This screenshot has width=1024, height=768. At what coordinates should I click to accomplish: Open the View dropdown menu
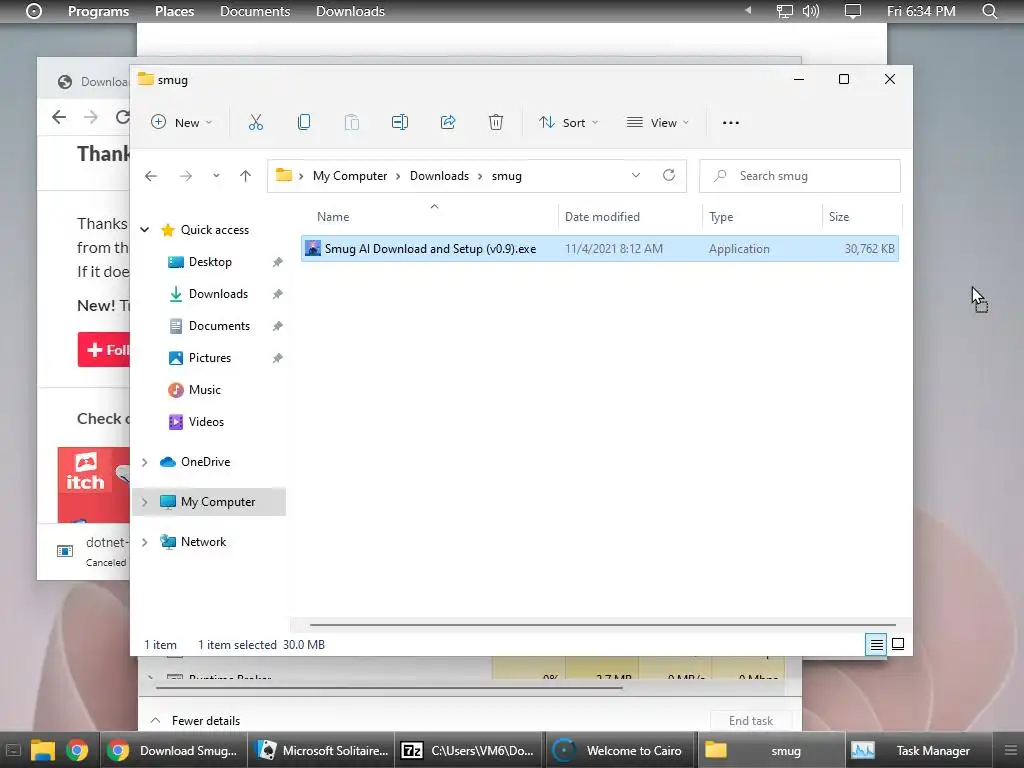[658, 123]
